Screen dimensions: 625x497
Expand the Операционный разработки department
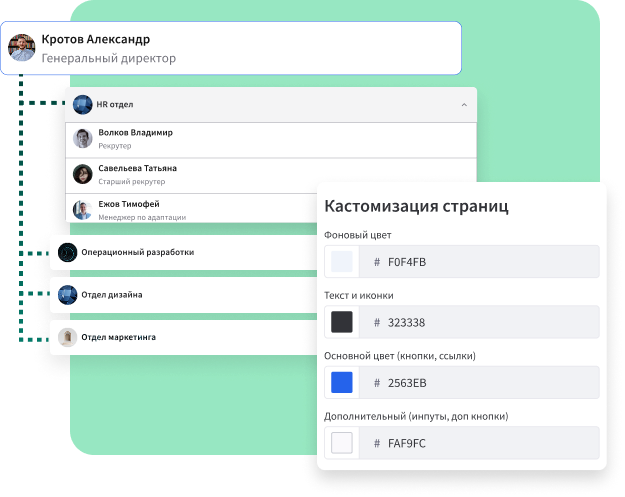pyautogui.click(x=183, y=252)
